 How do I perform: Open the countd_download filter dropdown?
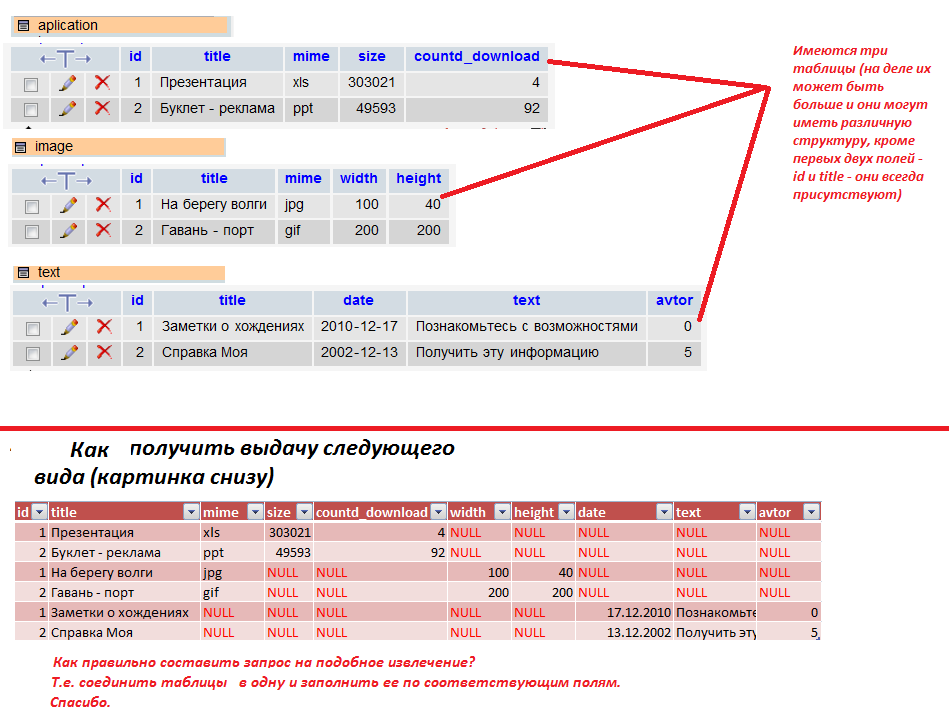[x=437, y=512]
